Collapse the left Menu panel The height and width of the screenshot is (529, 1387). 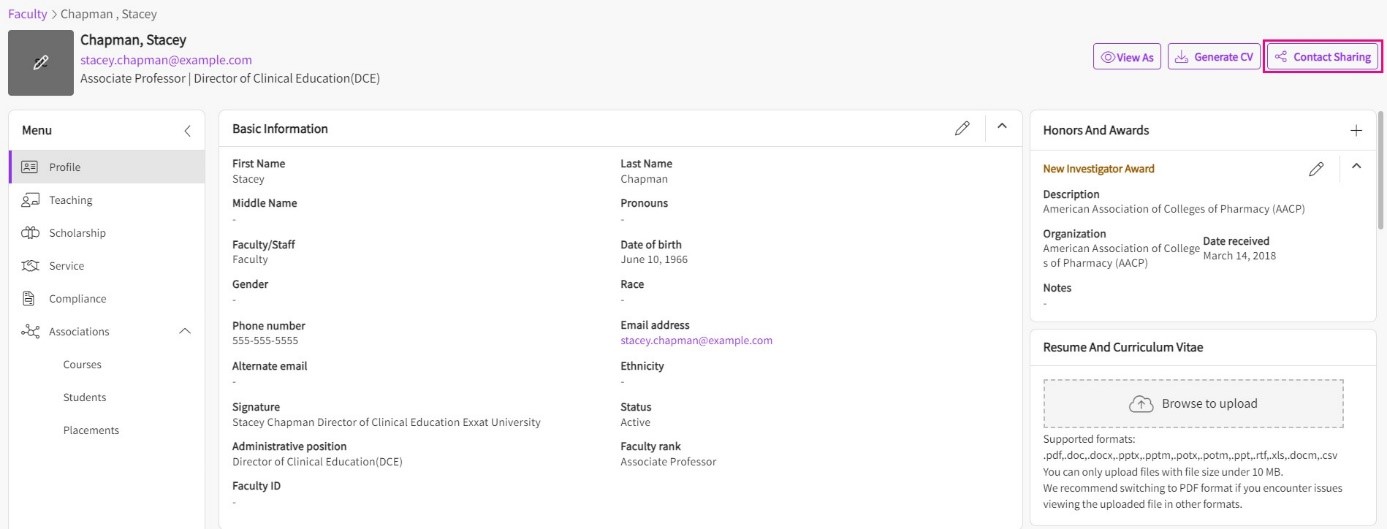click(x=187, y=131)
